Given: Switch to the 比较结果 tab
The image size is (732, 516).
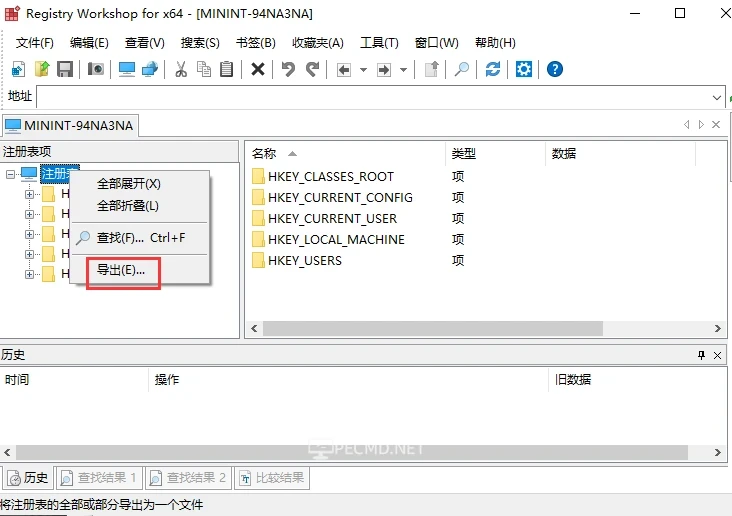Looking at the screenshot, I should (x=272, y=478).
